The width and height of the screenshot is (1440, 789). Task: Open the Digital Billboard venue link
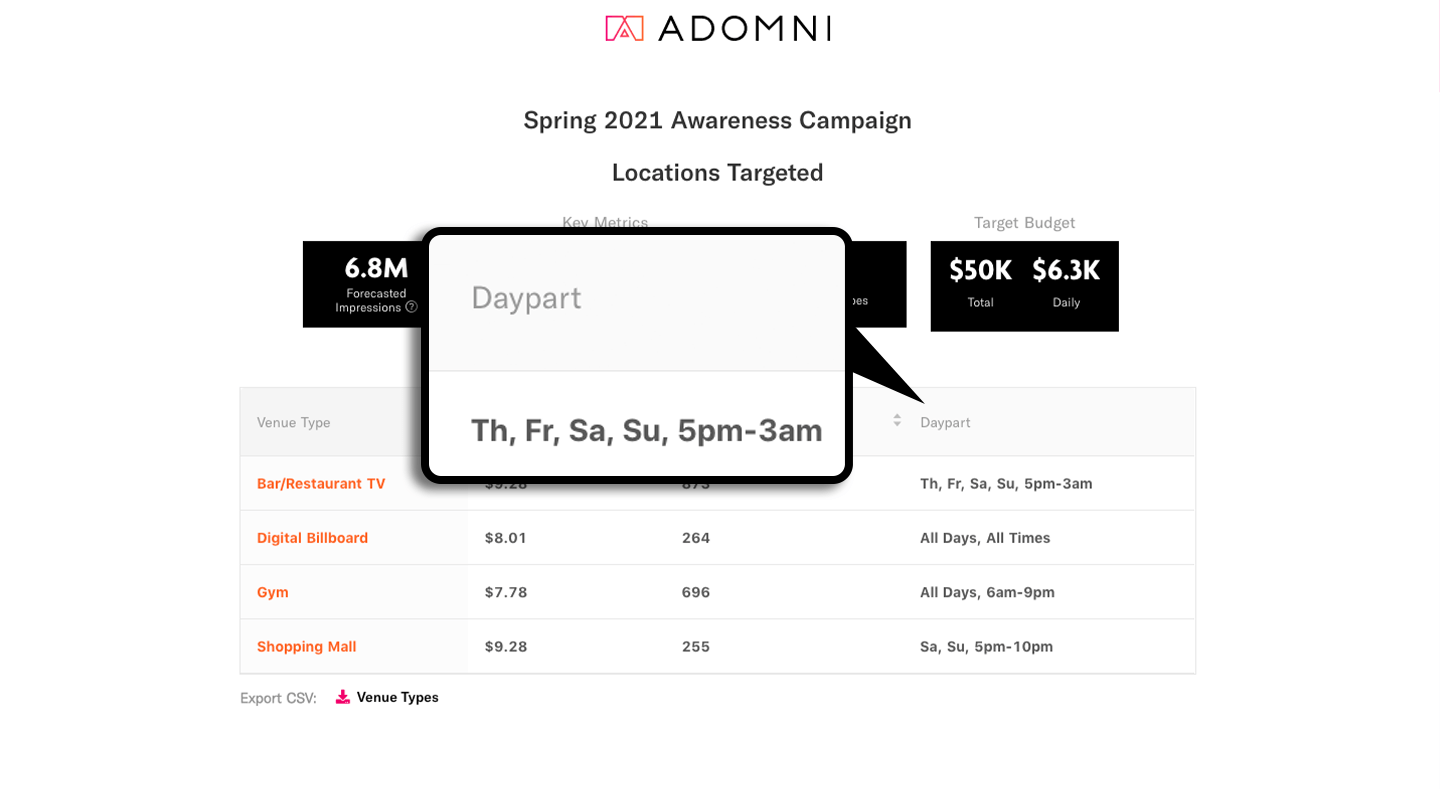click(312, 538)
